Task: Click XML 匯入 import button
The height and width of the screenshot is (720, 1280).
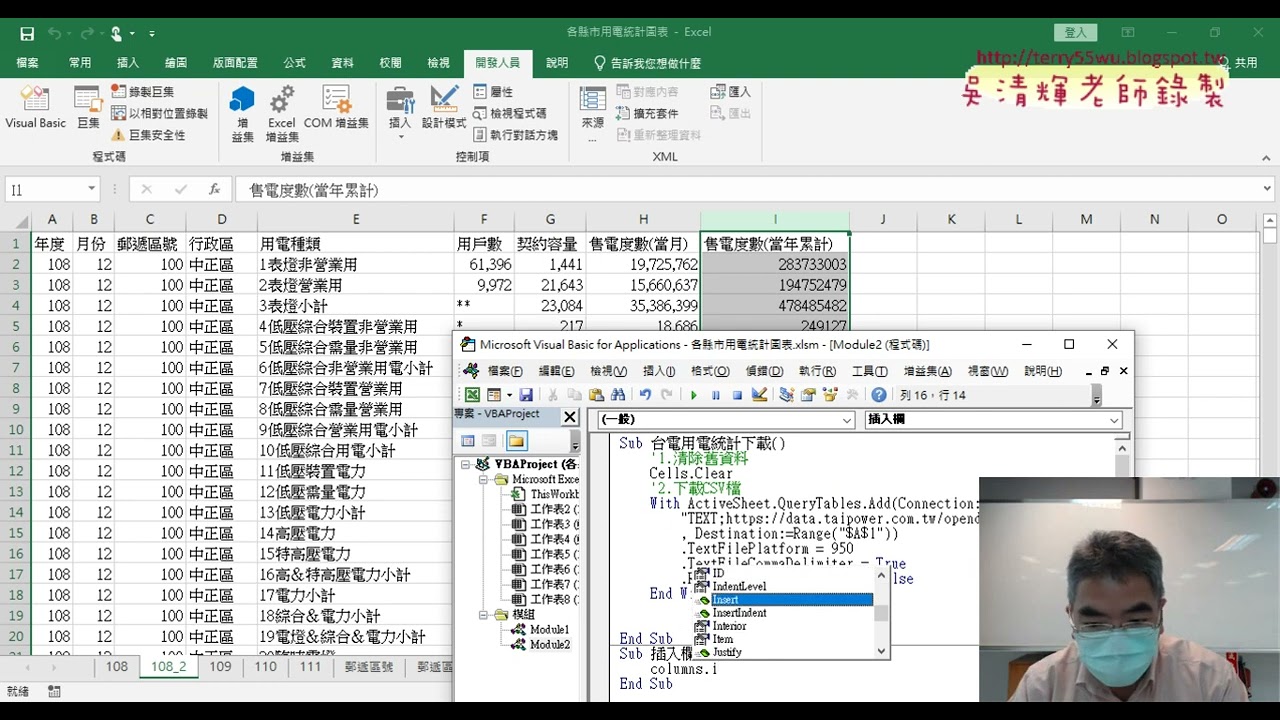Action: [730, 92]
